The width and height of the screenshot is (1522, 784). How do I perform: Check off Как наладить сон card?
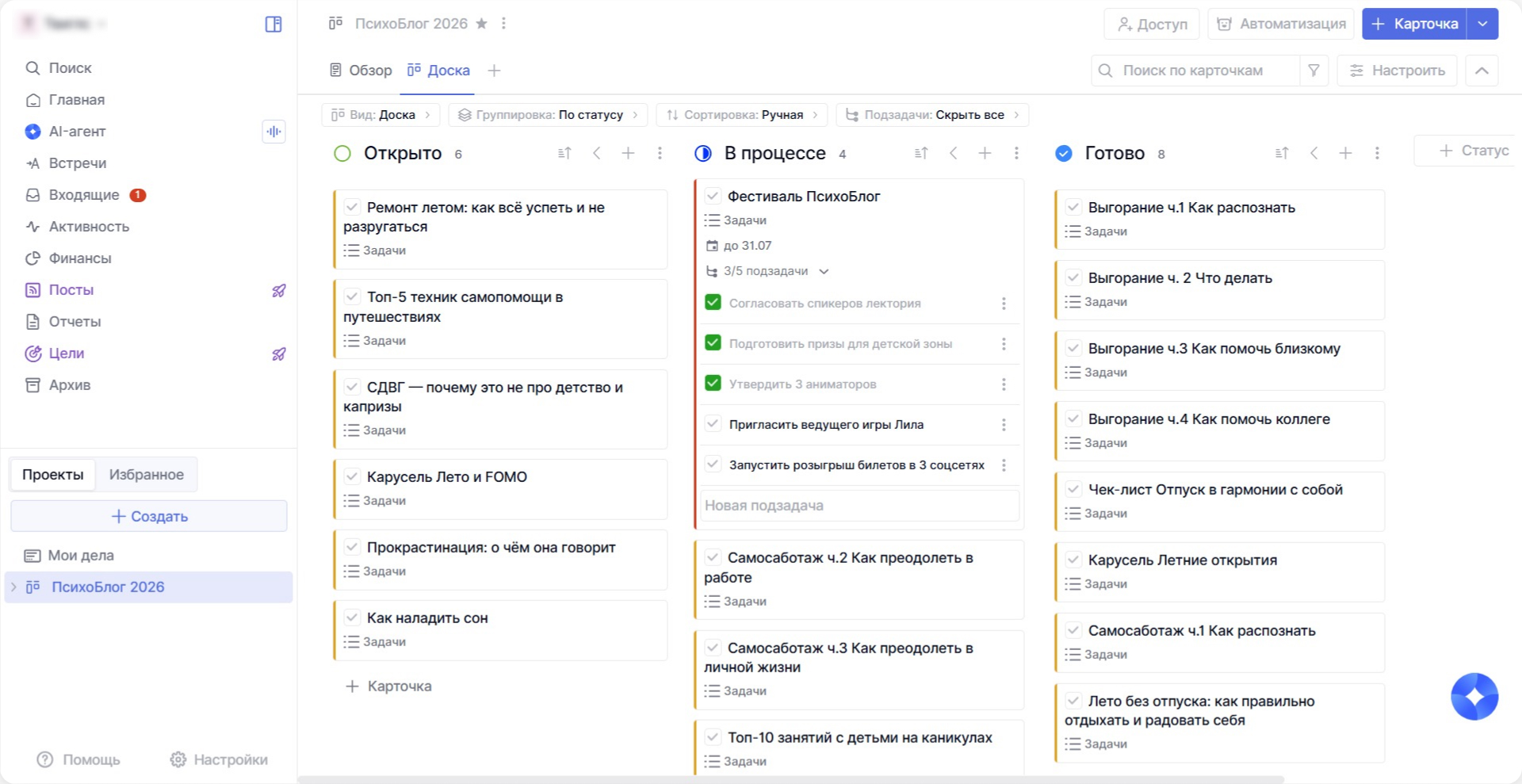[x=352, y=618]
